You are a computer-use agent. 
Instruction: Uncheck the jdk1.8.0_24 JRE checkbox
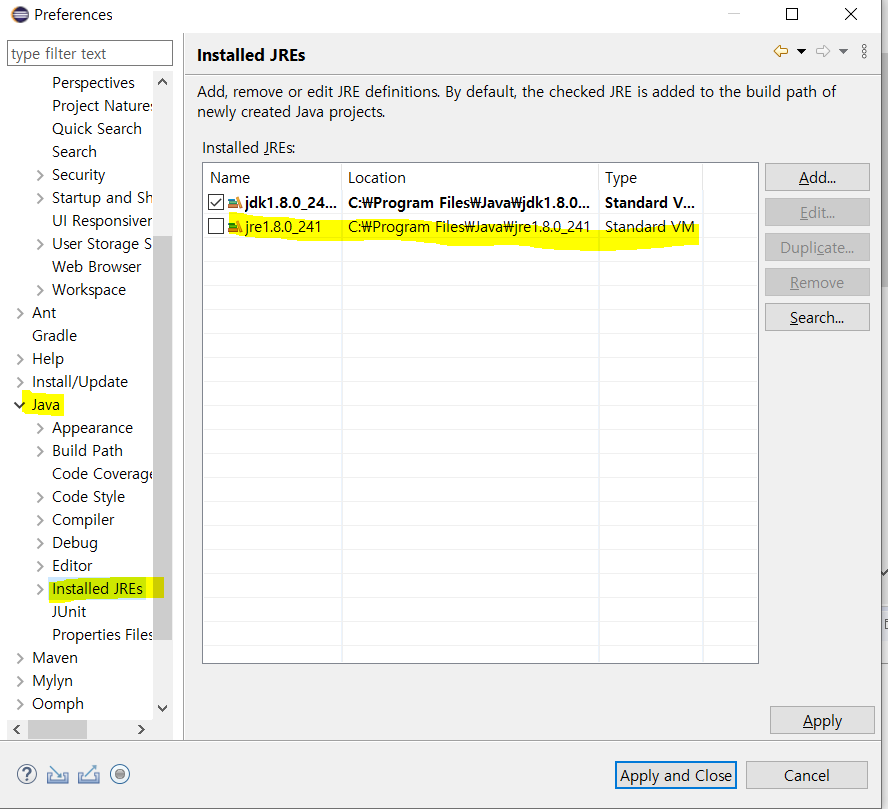tap(216, 202)
